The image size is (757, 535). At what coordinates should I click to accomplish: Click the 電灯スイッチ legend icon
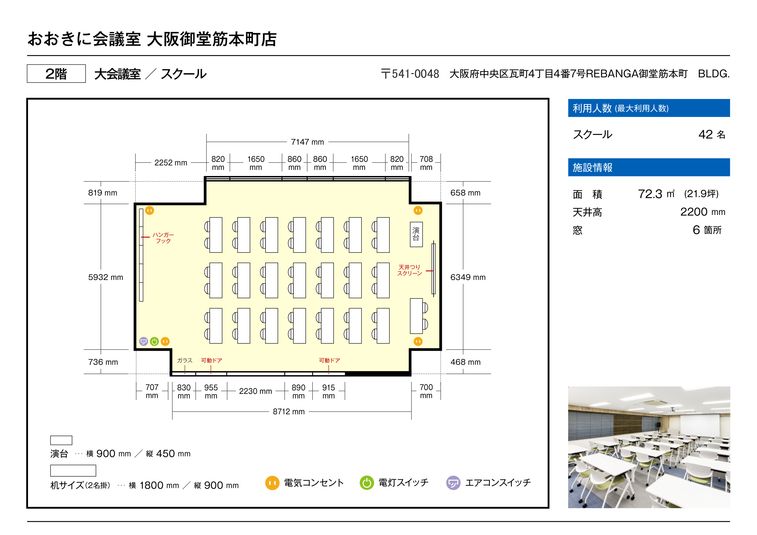[366, 482]
